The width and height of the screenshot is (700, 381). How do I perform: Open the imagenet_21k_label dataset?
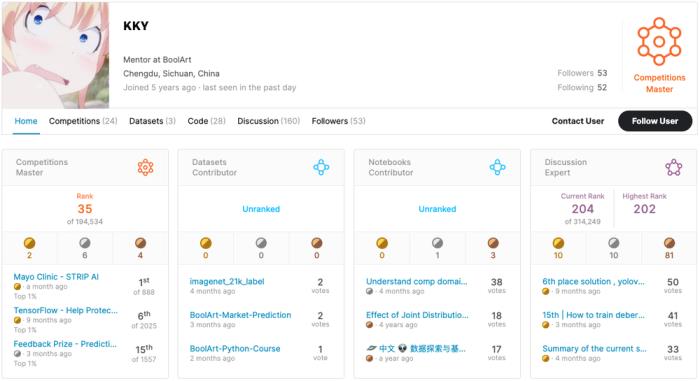tap(227, 281)
